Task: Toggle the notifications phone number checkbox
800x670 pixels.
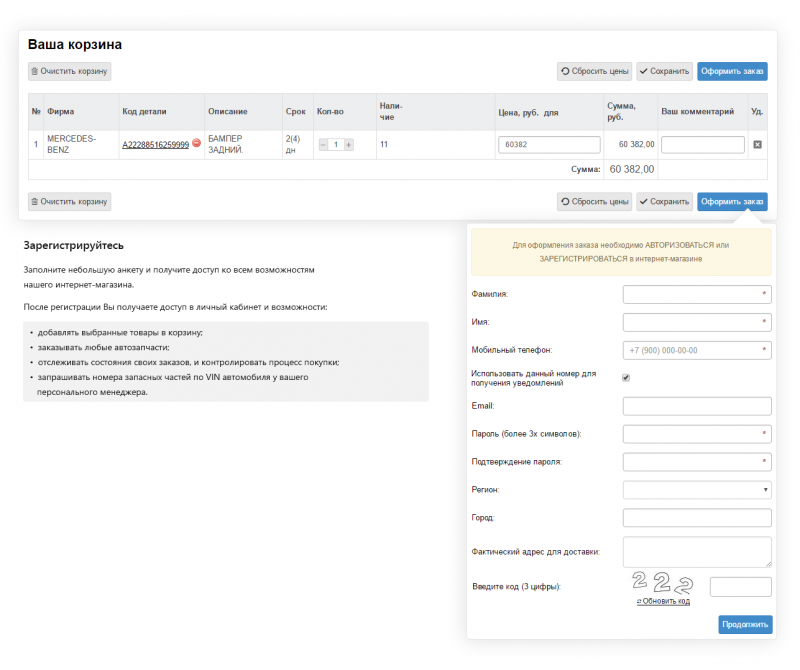Action: 626,378
